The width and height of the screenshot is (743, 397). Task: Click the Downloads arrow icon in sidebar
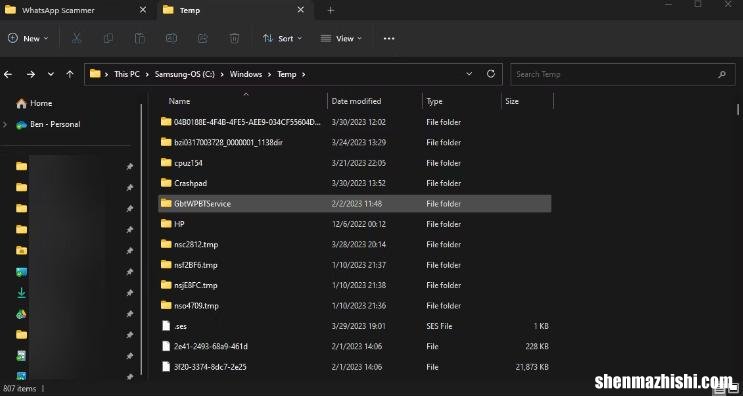click(x=21, y=293)
